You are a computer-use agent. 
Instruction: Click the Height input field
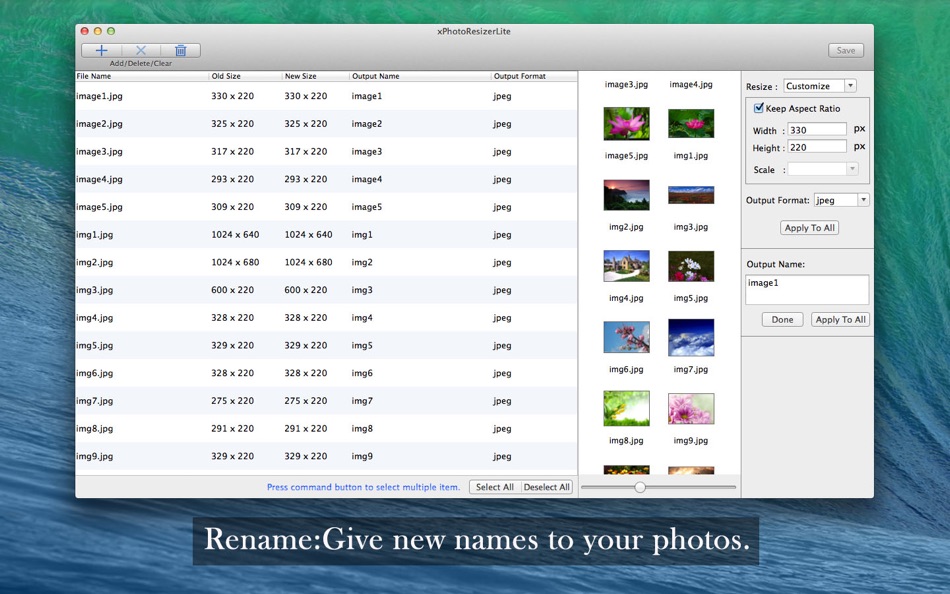817,147
